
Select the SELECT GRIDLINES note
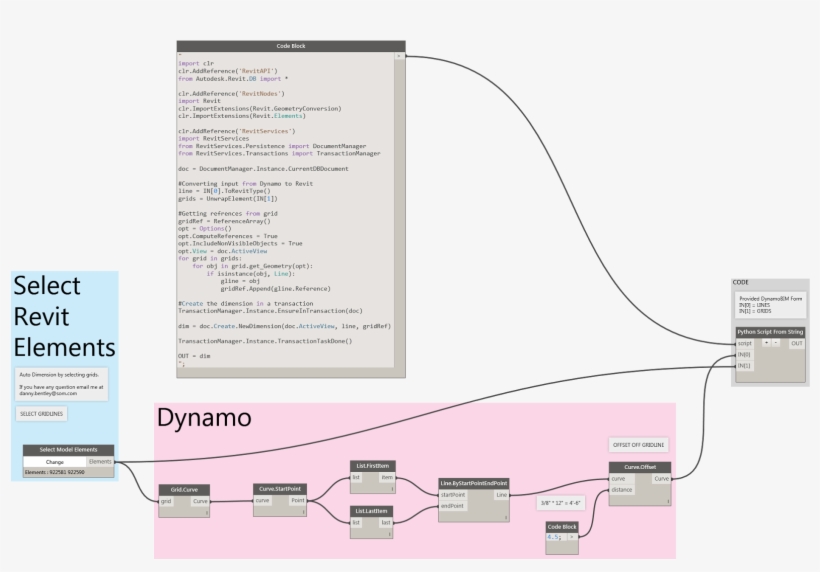click(41, 414)
